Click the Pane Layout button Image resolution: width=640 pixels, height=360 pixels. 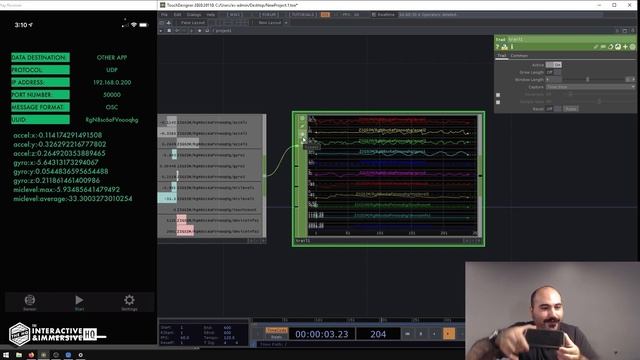click(193, 23)
